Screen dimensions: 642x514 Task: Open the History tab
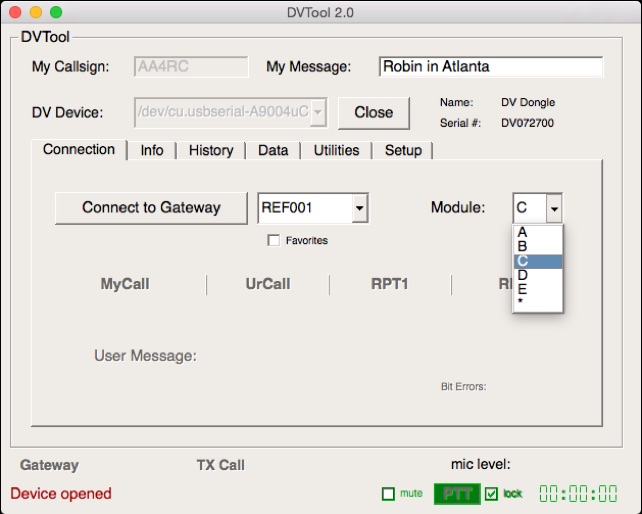(210, 150)
